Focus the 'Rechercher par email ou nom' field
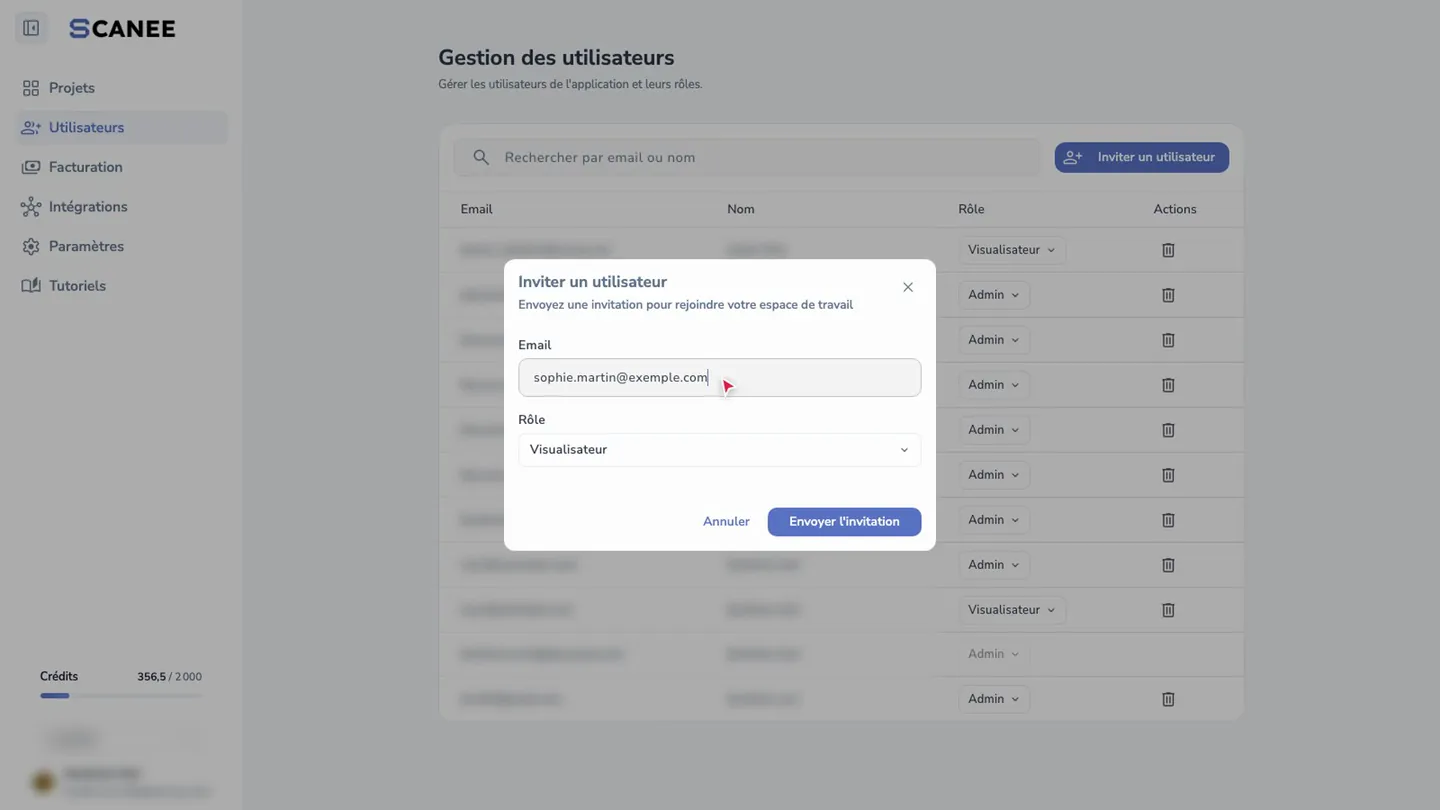This screenshot has width=1440, height=810. tap(747, 157)
